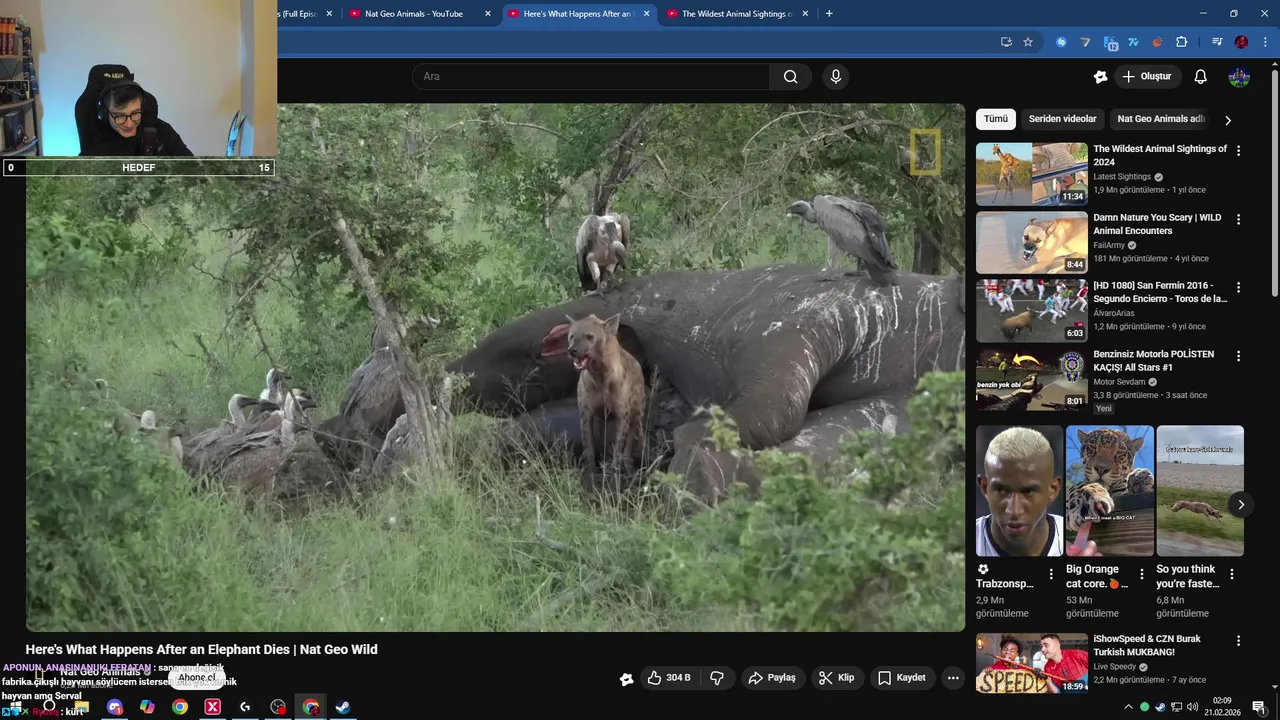The height and width of the screenshot is (720, 1280).
Task: Select the Nat Geo Animals adlı chip
Action: coord(1161,119)
